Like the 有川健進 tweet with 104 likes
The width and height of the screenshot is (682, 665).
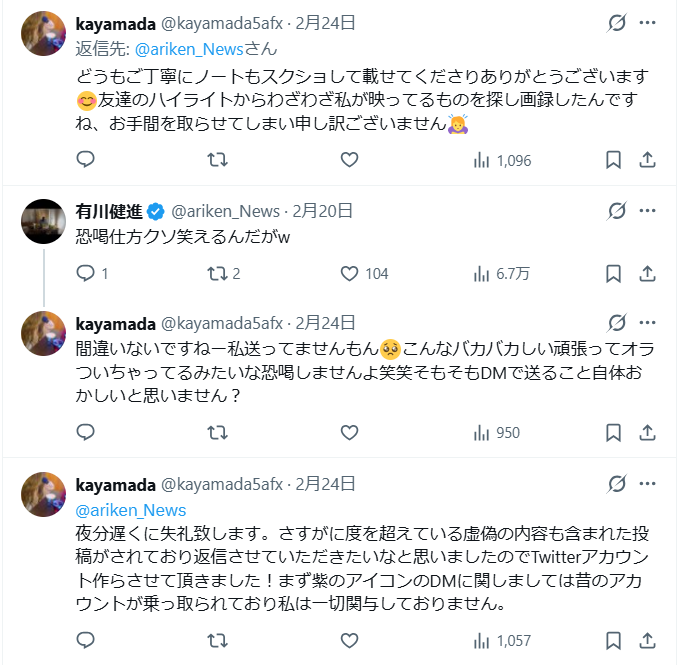point(349,273)
